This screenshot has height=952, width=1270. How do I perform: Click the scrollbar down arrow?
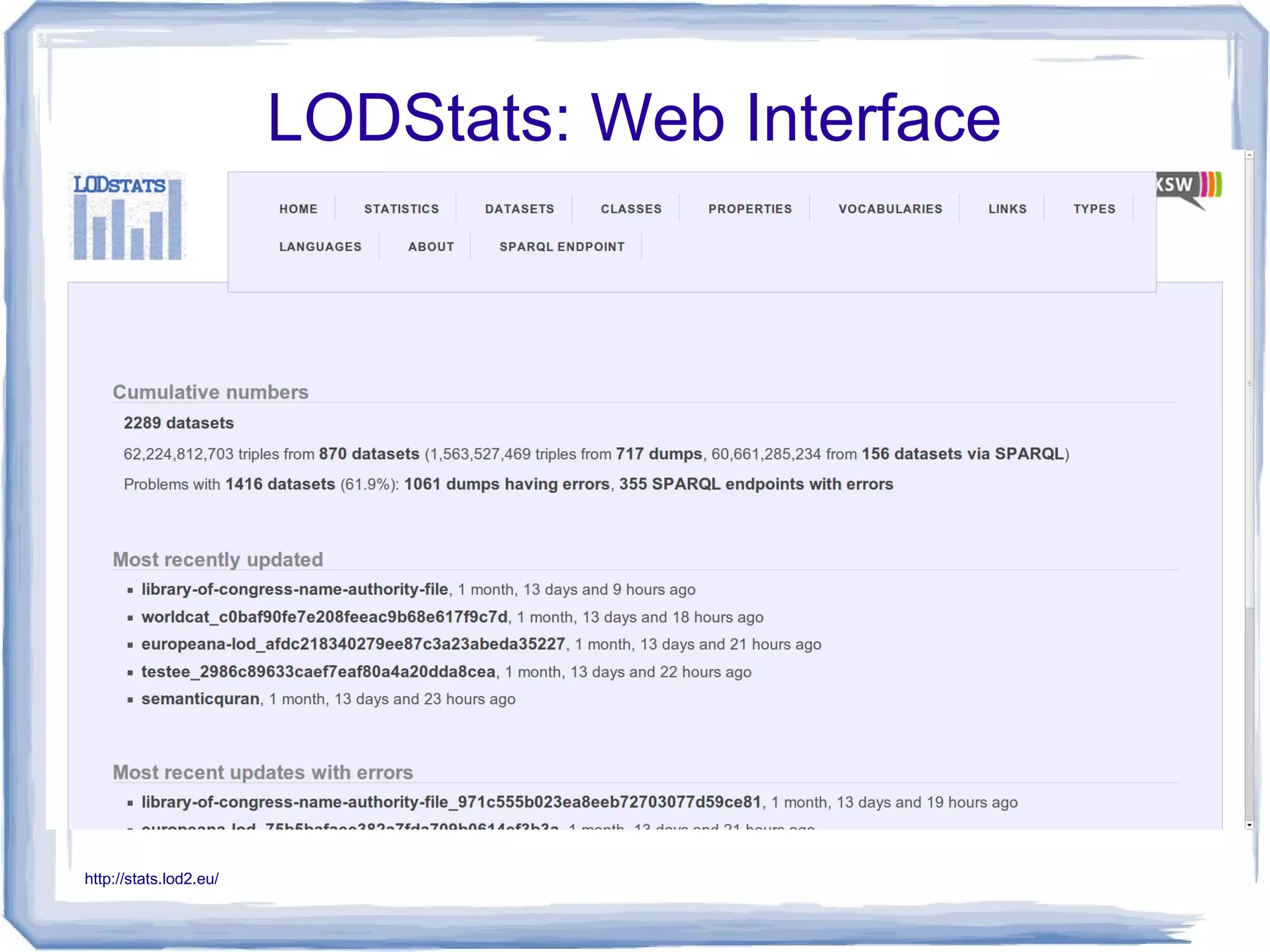coord(1249,825)
